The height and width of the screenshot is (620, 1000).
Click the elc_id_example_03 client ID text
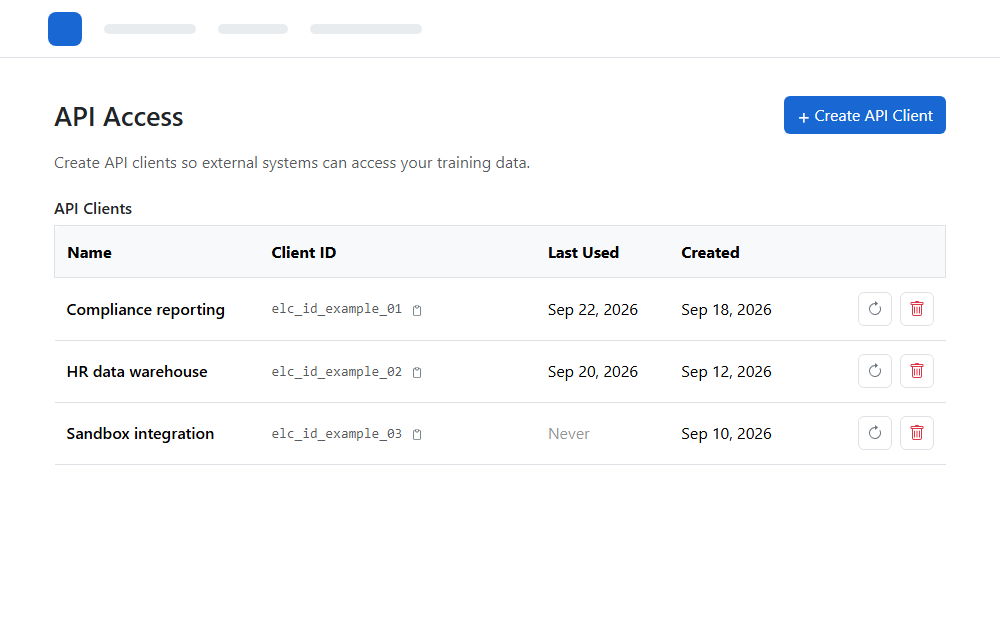[337, 433]
